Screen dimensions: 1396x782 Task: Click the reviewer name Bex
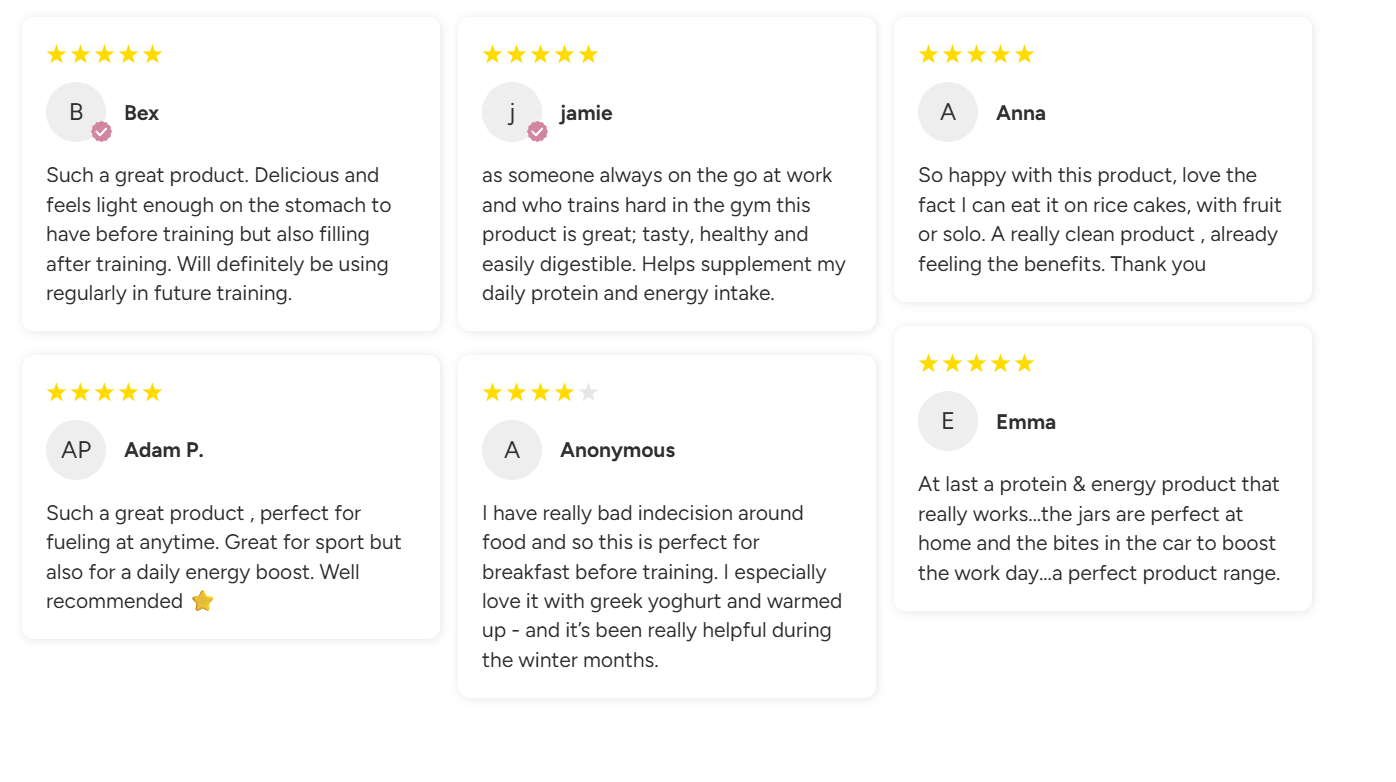pos(141,113)
